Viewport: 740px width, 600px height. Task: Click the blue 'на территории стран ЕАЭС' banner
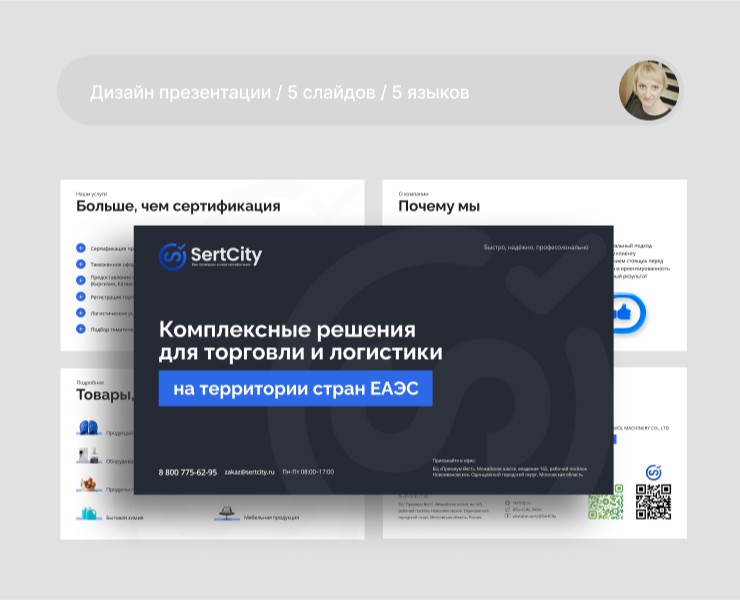295,389
